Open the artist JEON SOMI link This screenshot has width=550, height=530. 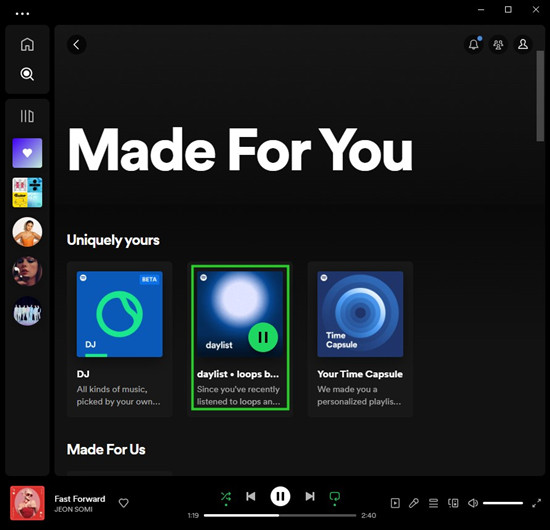[73, 509]
